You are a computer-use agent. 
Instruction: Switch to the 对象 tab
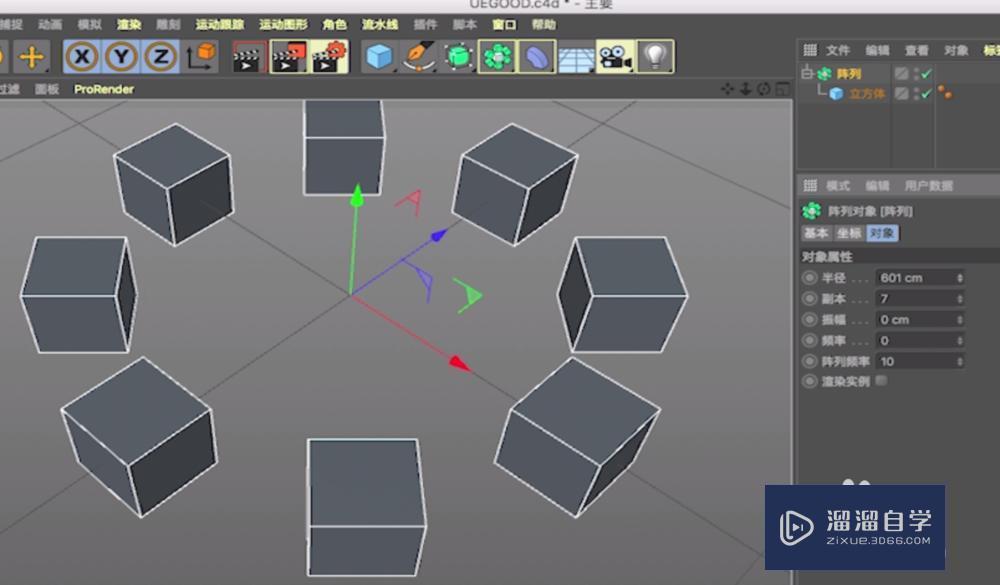point(882,233)
